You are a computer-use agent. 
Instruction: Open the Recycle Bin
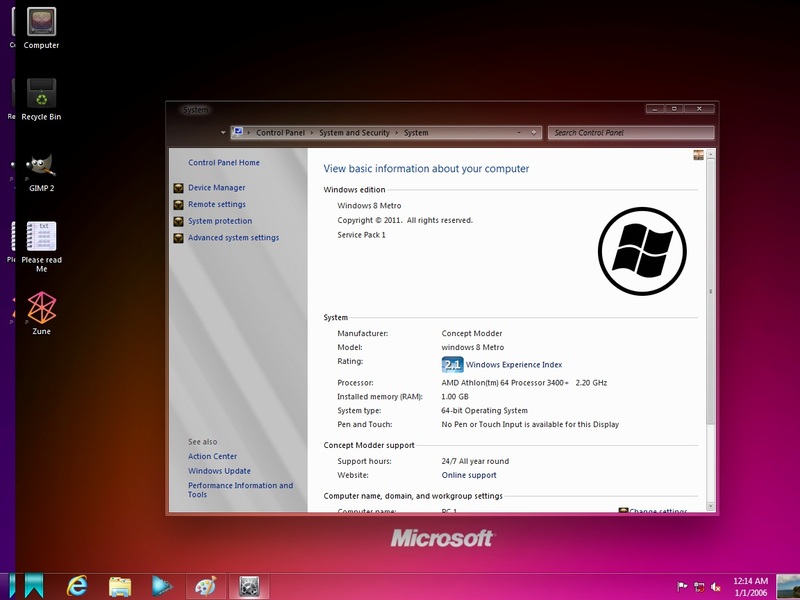(40, 92)
